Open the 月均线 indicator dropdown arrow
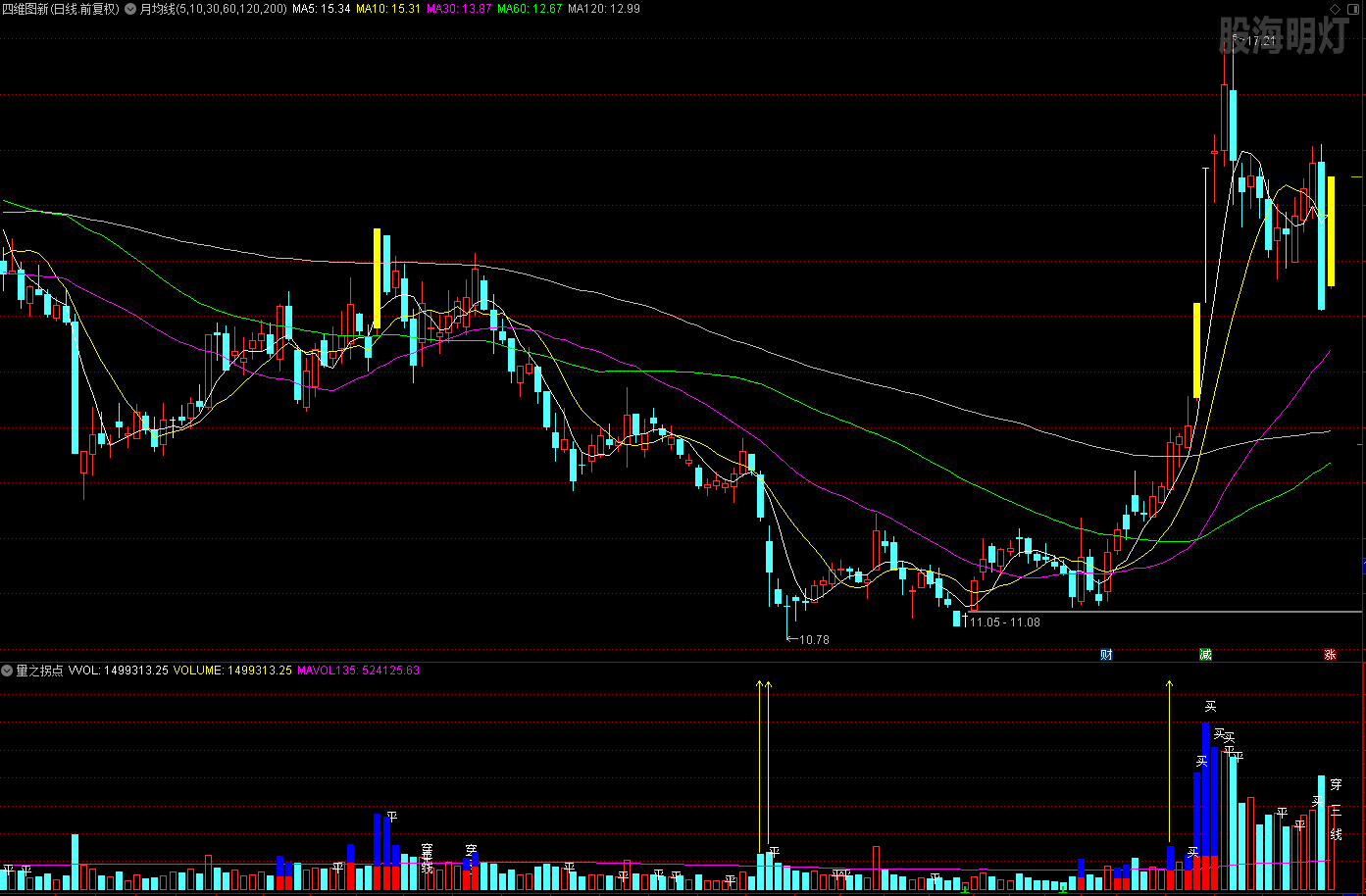The image size is (1366, 896). point(130,9)
